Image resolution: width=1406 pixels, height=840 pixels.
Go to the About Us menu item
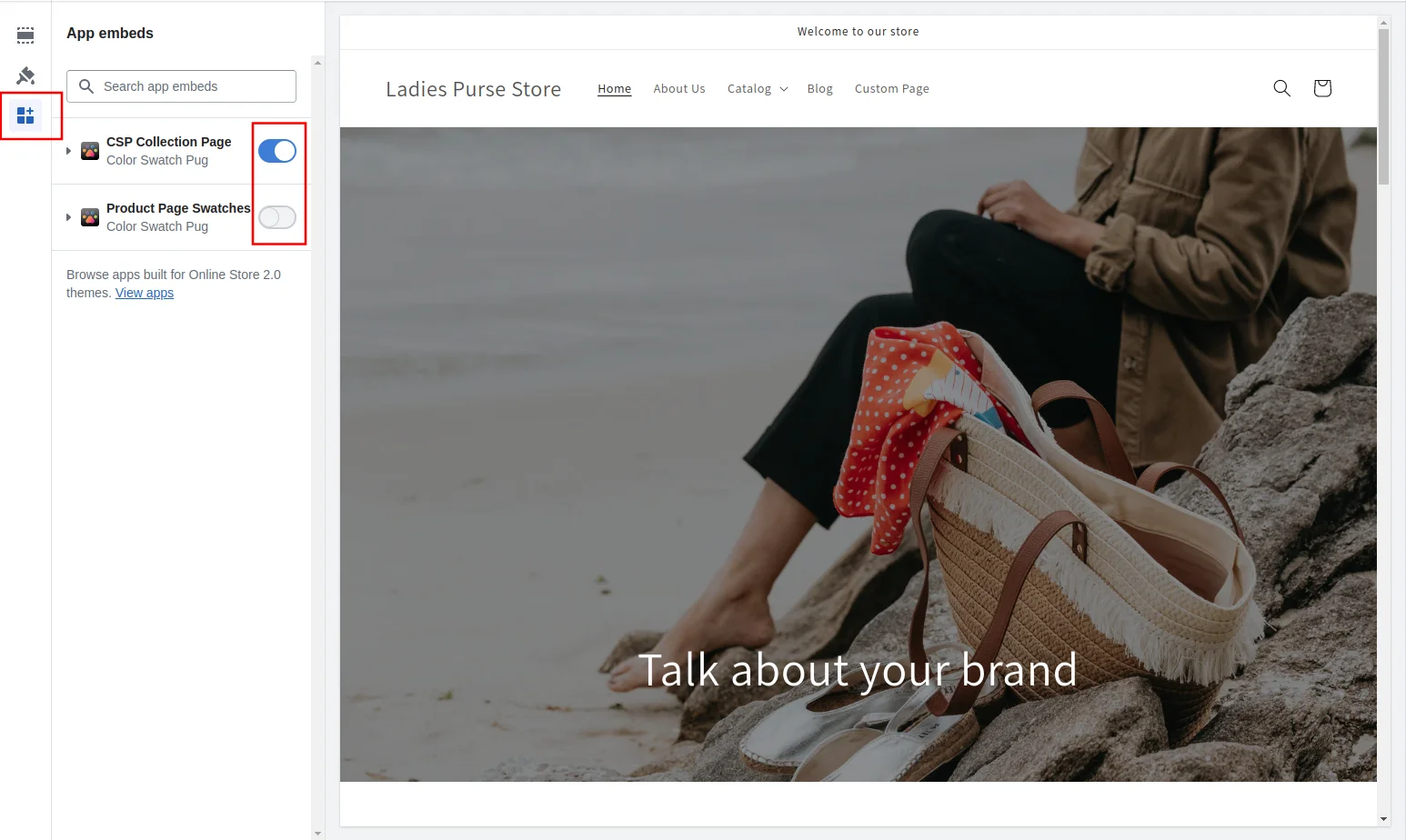[x=678, y=89]
